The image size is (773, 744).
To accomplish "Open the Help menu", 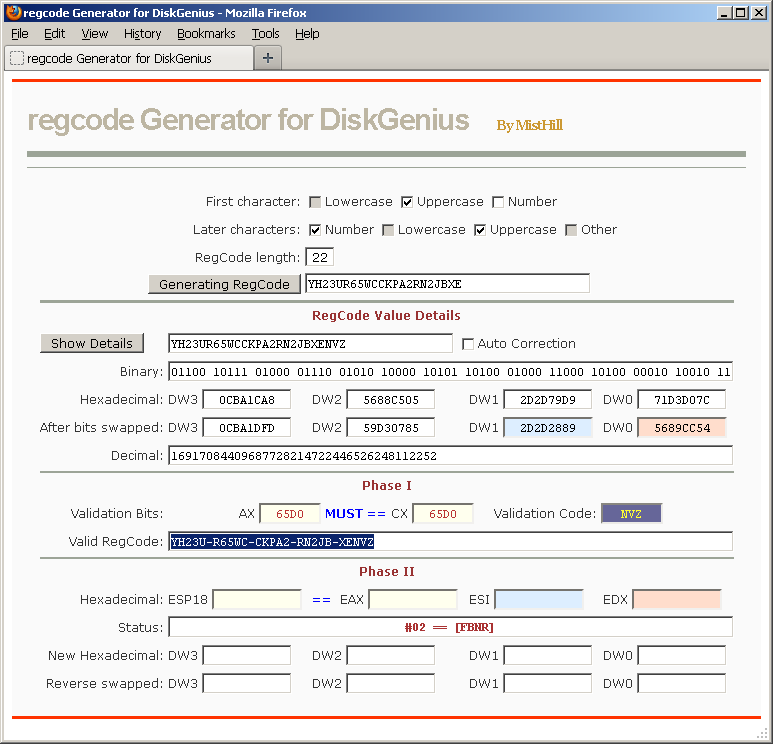I will coord(307,34).
